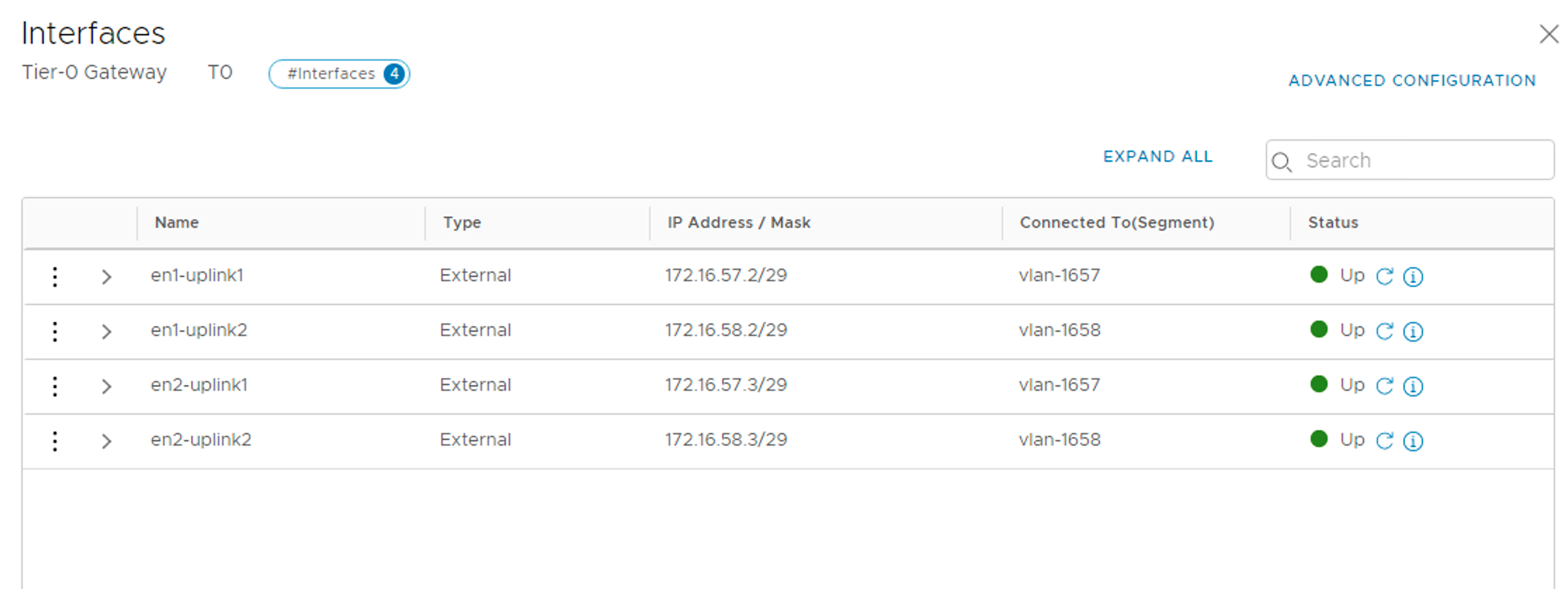Close the Interfaces dialog
The height and width of the screenshot is (589, 1568).
point(1548,34)
